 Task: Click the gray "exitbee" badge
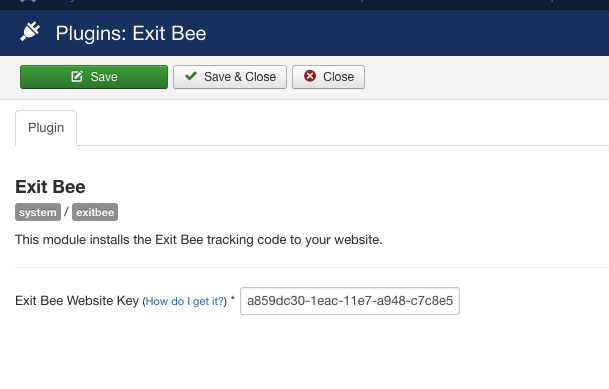(x=95, y=212)
